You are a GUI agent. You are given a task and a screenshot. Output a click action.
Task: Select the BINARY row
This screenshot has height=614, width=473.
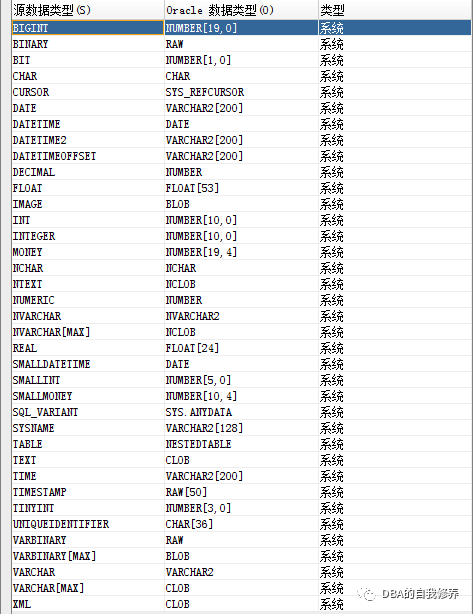241,44
